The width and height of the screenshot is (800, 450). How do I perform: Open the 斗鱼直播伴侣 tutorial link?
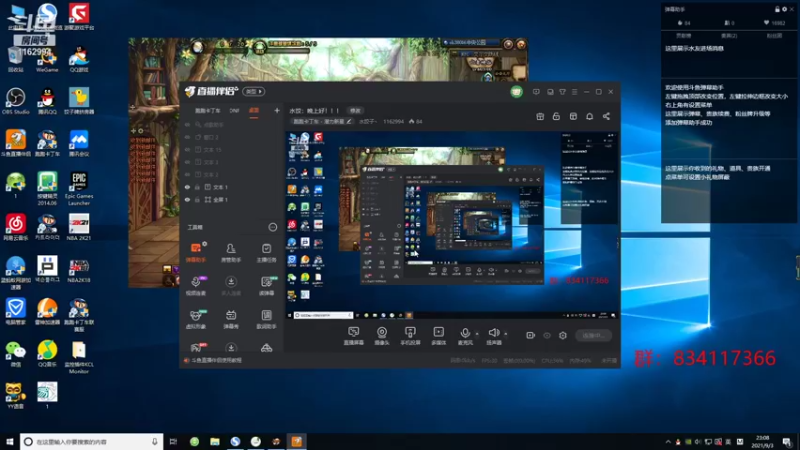click(x=216, y=360)
